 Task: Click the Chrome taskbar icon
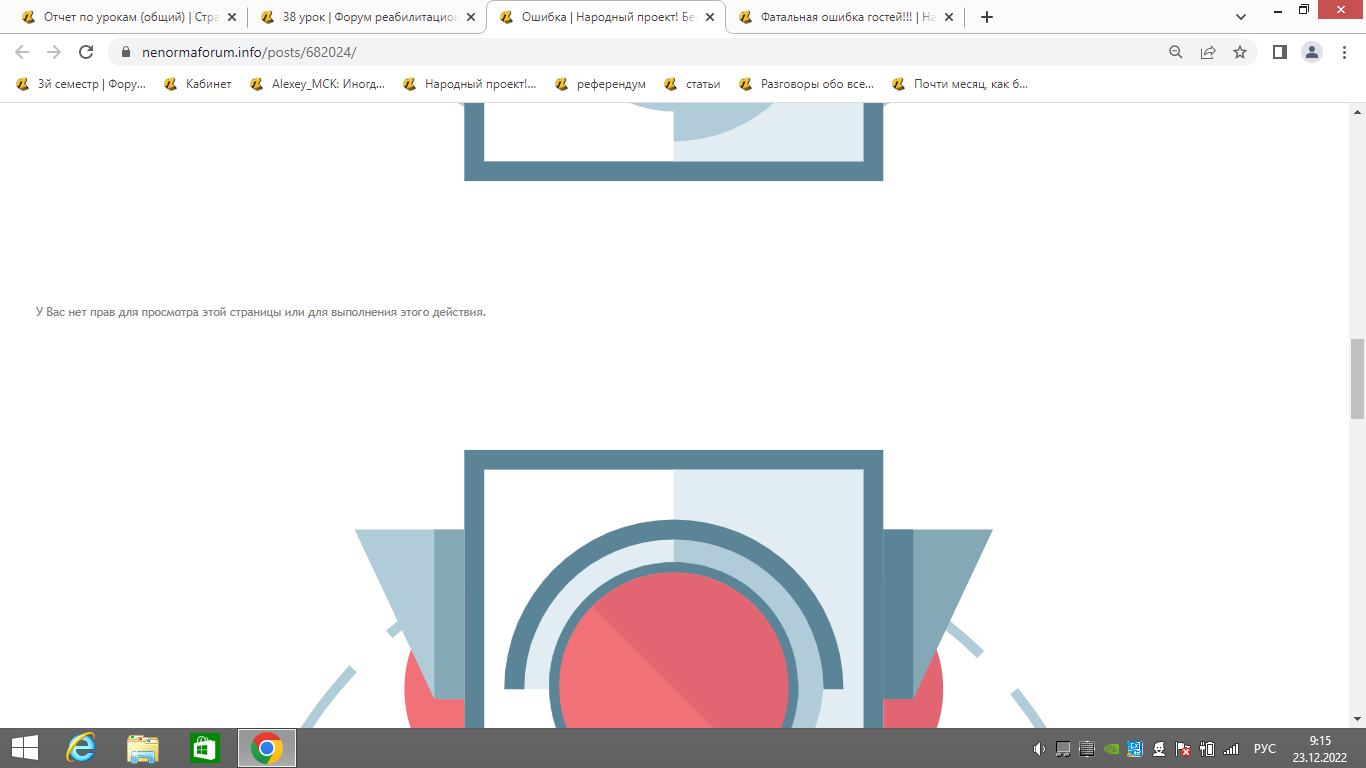coord(266,748)
